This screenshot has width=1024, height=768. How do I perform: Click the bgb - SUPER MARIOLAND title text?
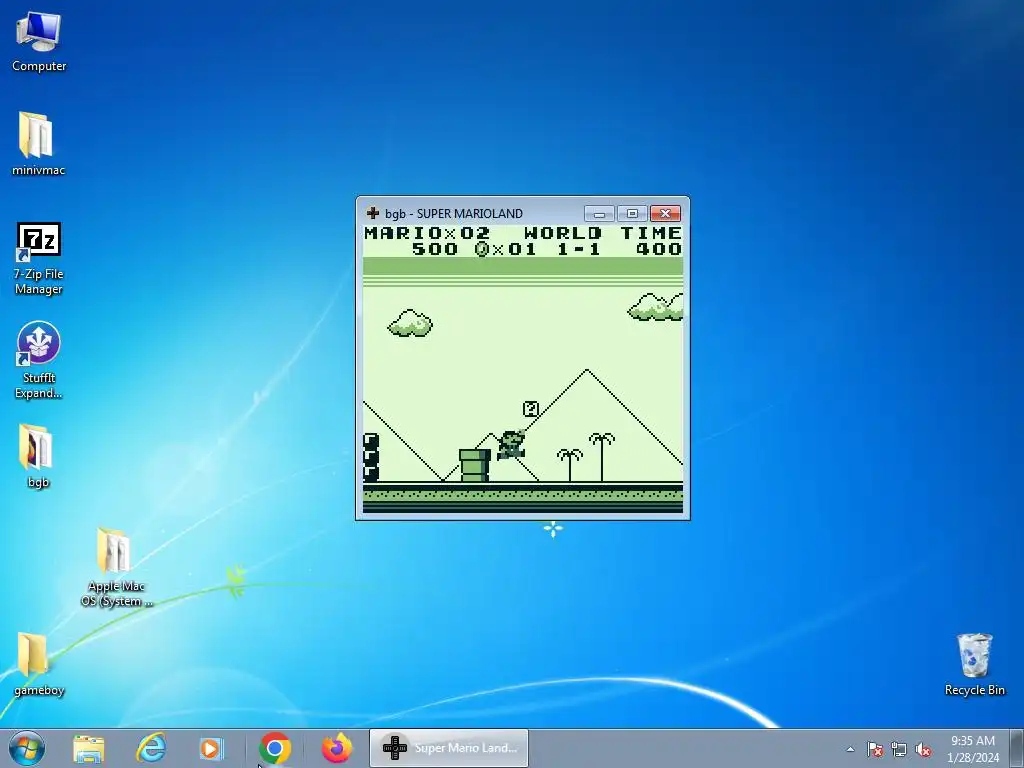tap(454, 214)
